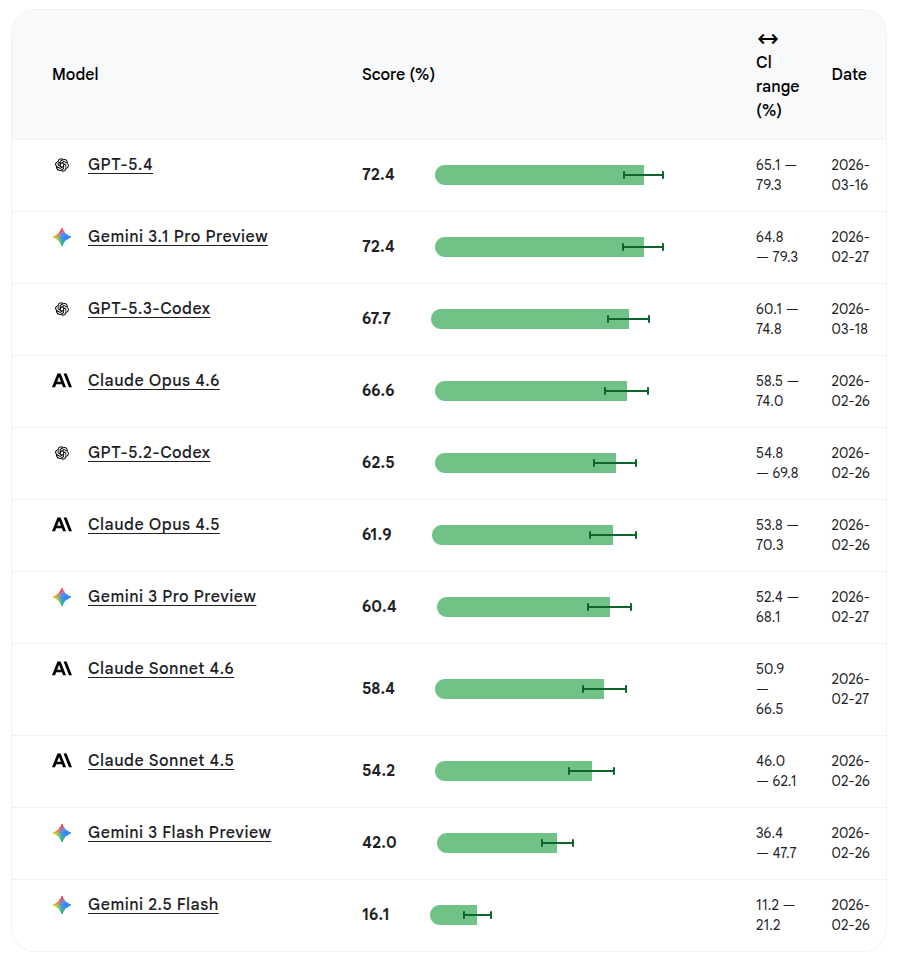Click the Anthropic logo beside Claude Sonnet 4.5
This screenshot has height=963, width=897.
(x=62, y=761)
